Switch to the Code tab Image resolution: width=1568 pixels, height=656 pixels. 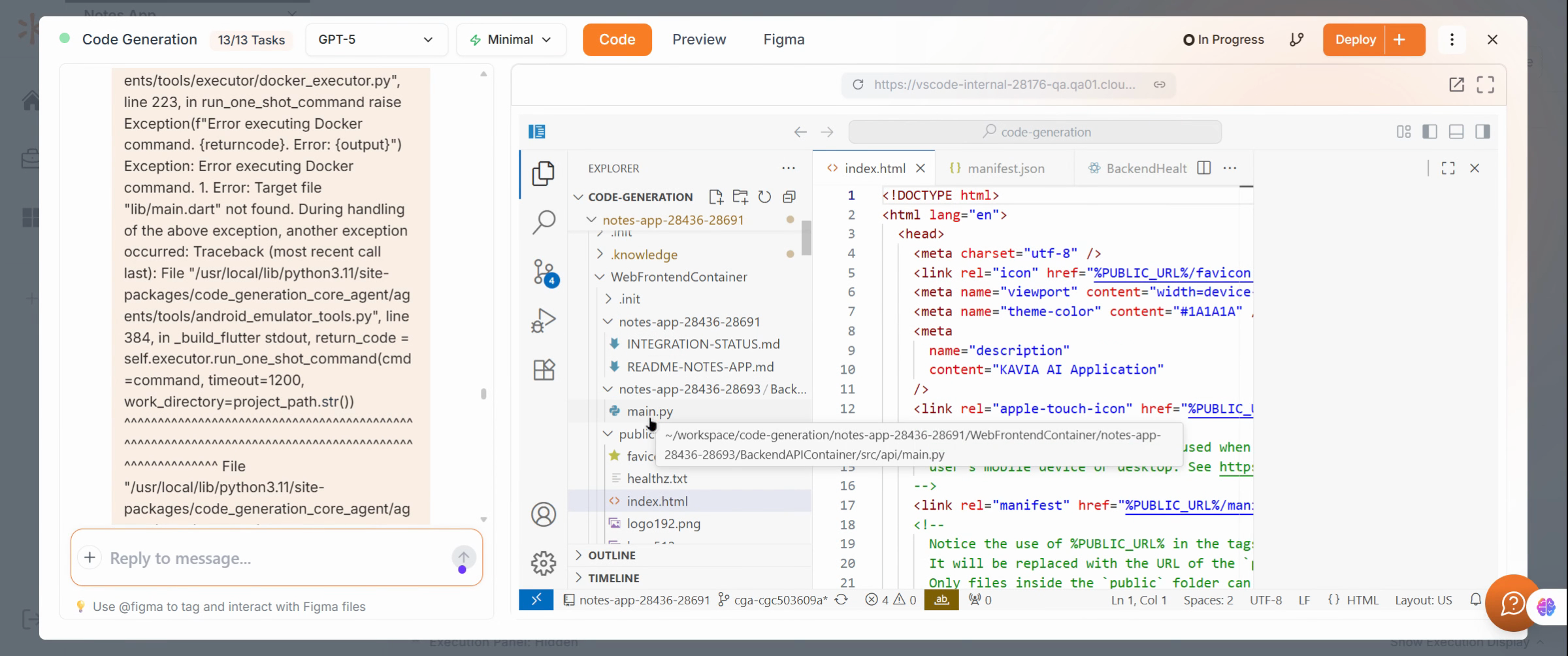(617, 40)
